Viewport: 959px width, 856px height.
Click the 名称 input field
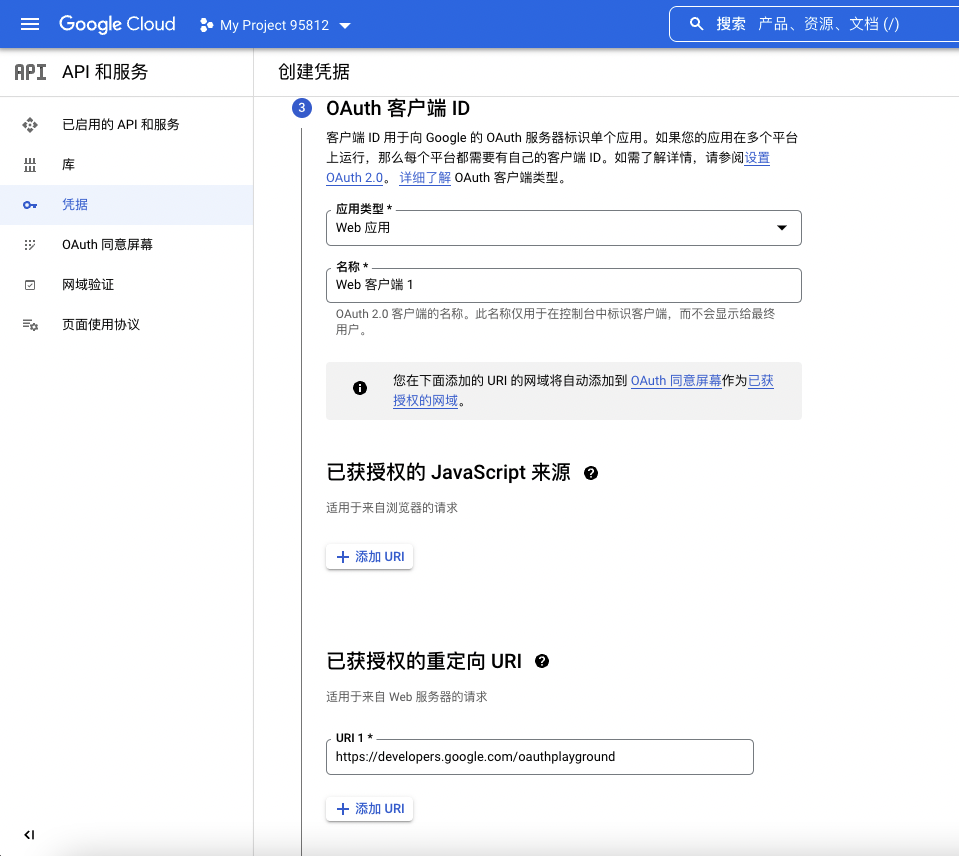pyautogui.click(x=563, y=285)
